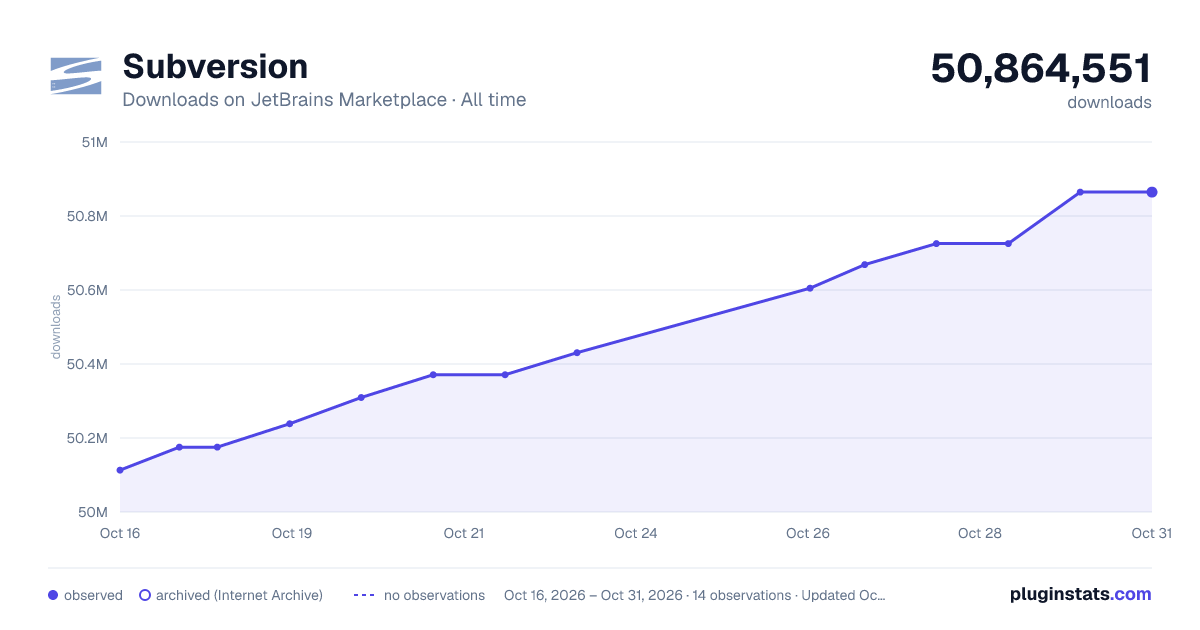Click the Oct 31 x-axis label

click(x=1152, y=533)
